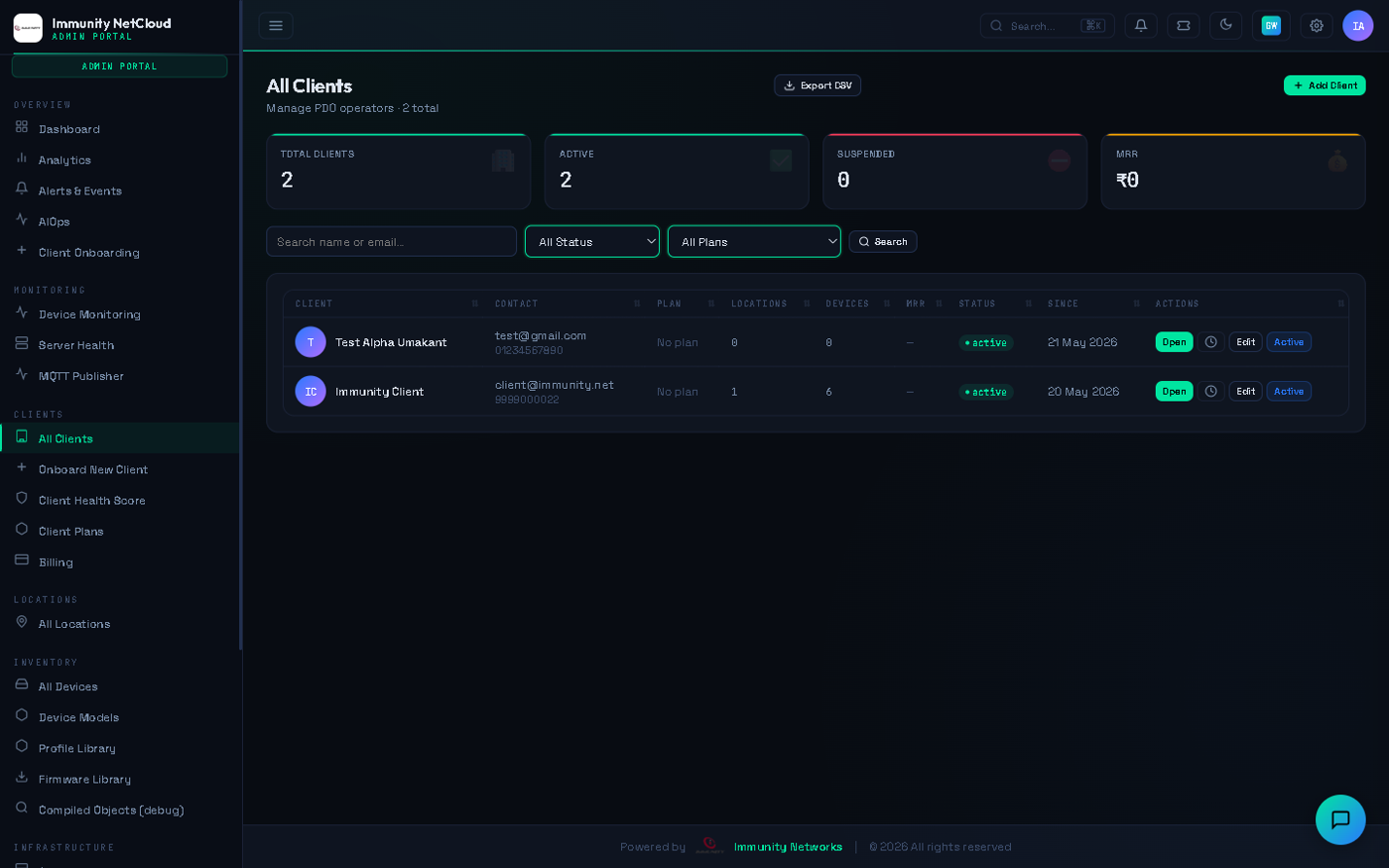Viewport: 1389px width, 868px height.
Task: Open Client Onboarding menu item
Action: click(x=119, y=252)
